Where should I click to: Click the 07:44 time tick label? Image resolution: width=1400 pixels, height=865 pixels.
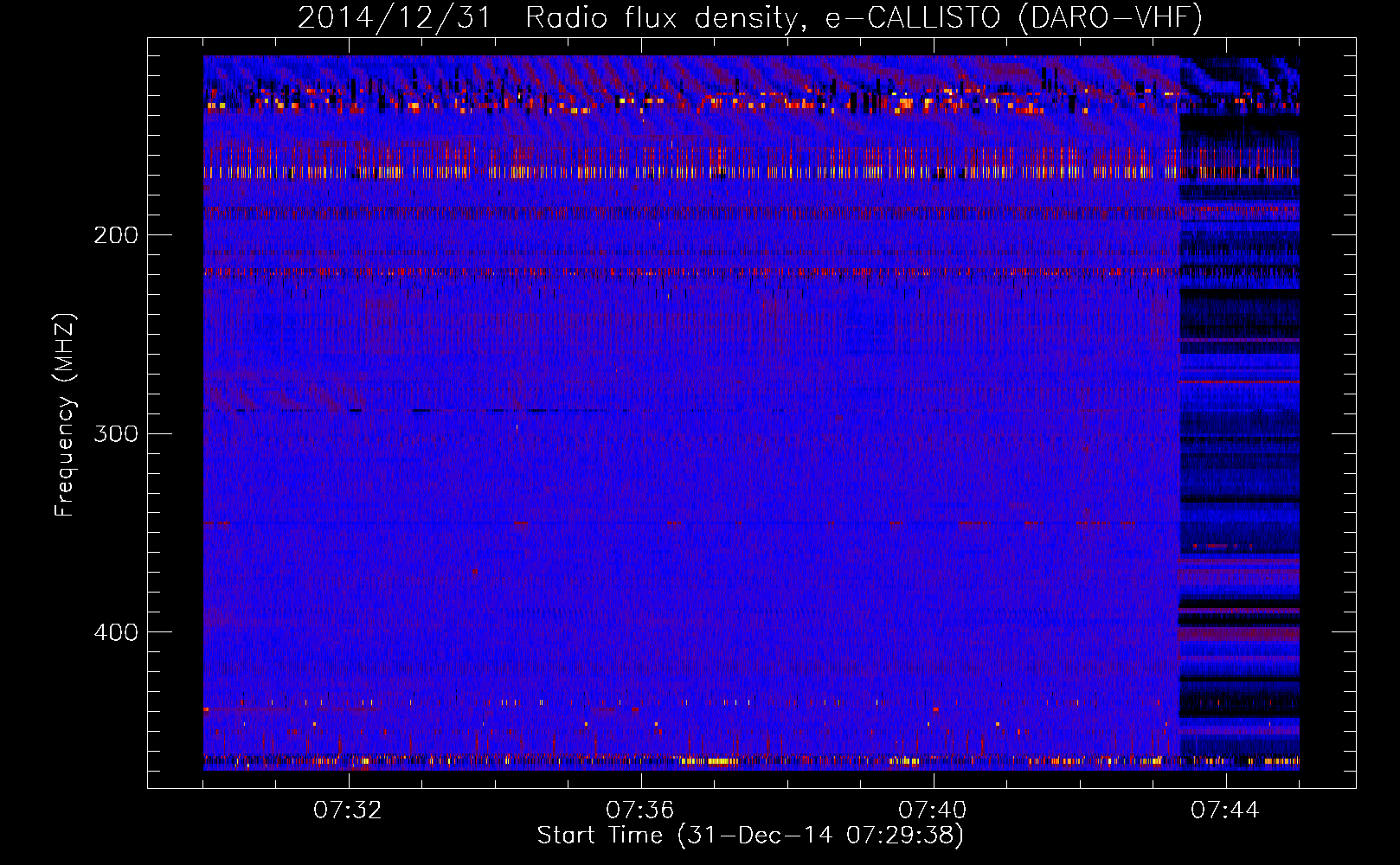point(1225,811)
